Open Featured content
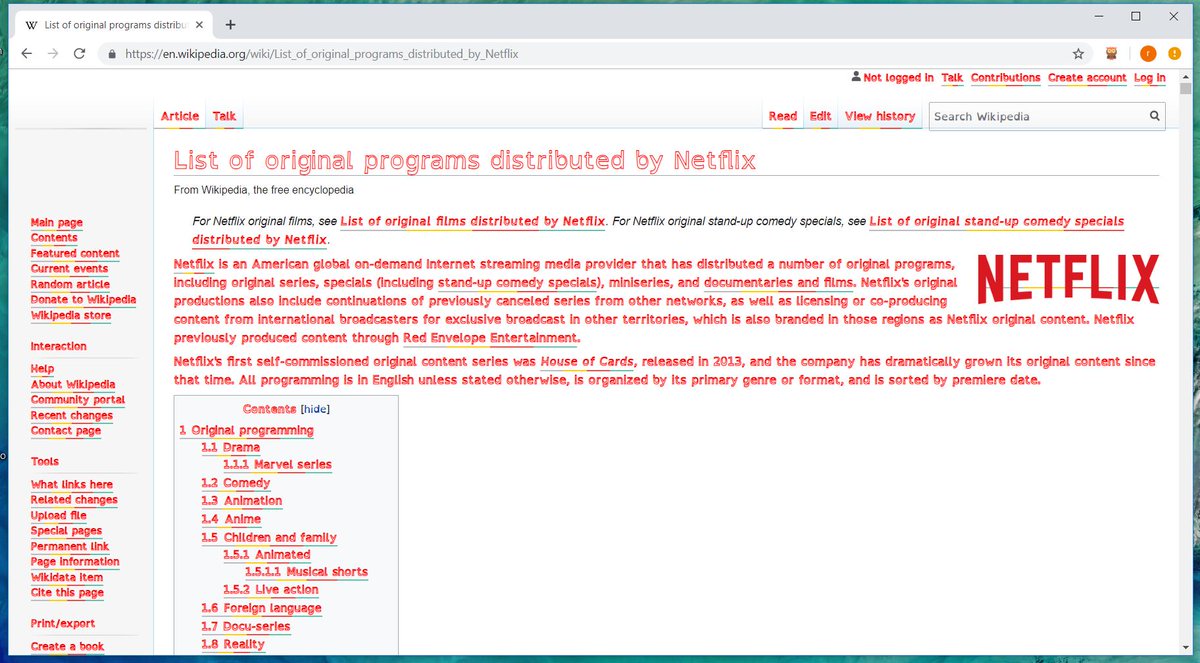 (x=75, y=254)
